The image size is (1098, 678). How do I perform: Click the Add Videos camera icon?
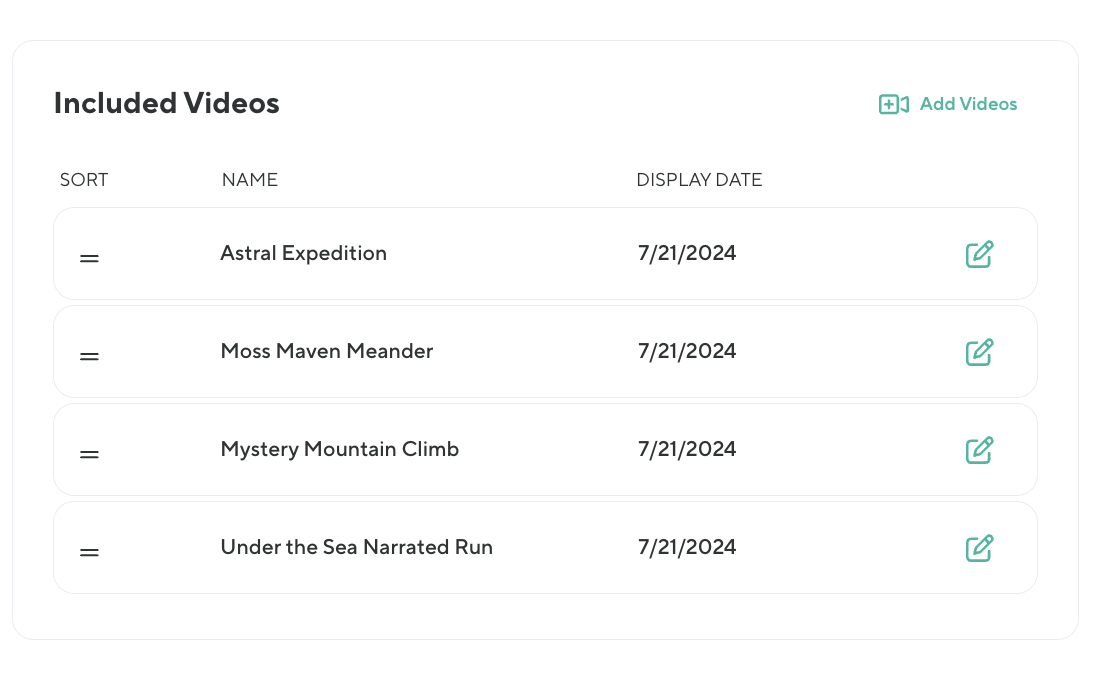coord(893,104)
